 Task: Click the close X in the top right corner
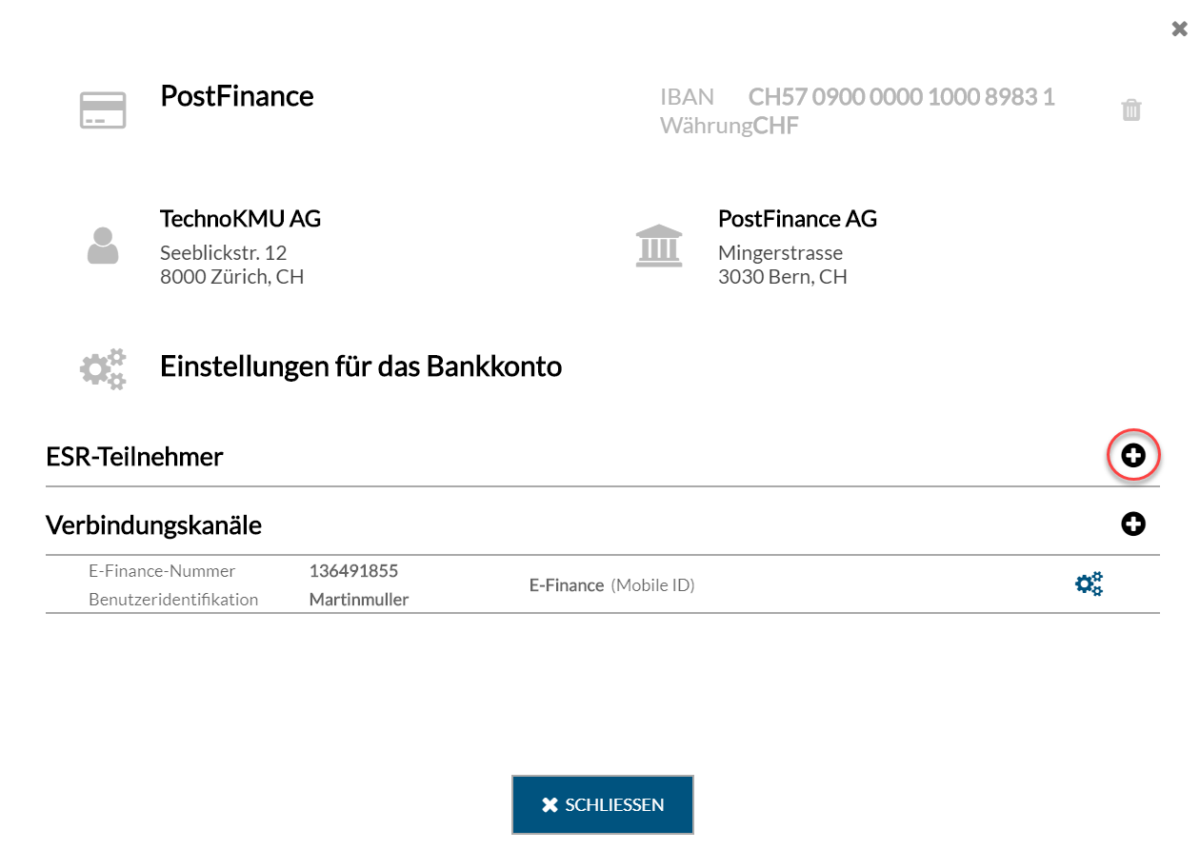pos(1179,29)
